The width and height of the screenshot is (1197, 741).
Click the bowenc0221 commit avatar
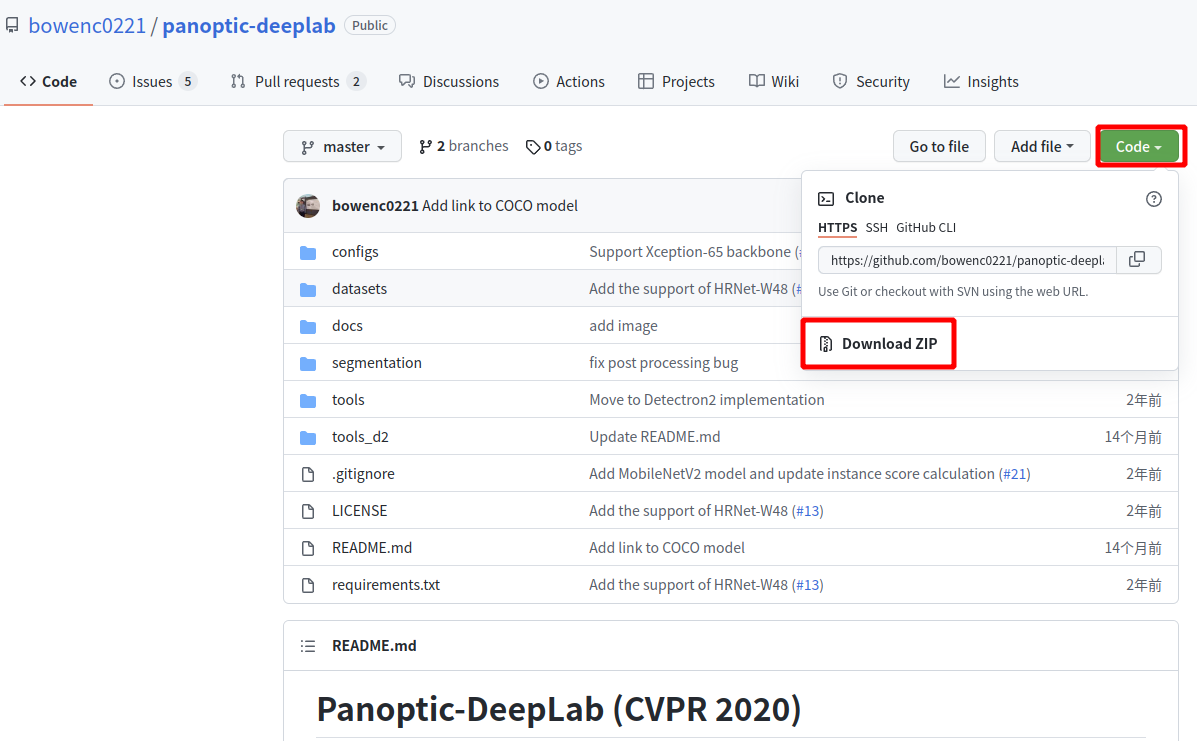click(x=310, y=205)
